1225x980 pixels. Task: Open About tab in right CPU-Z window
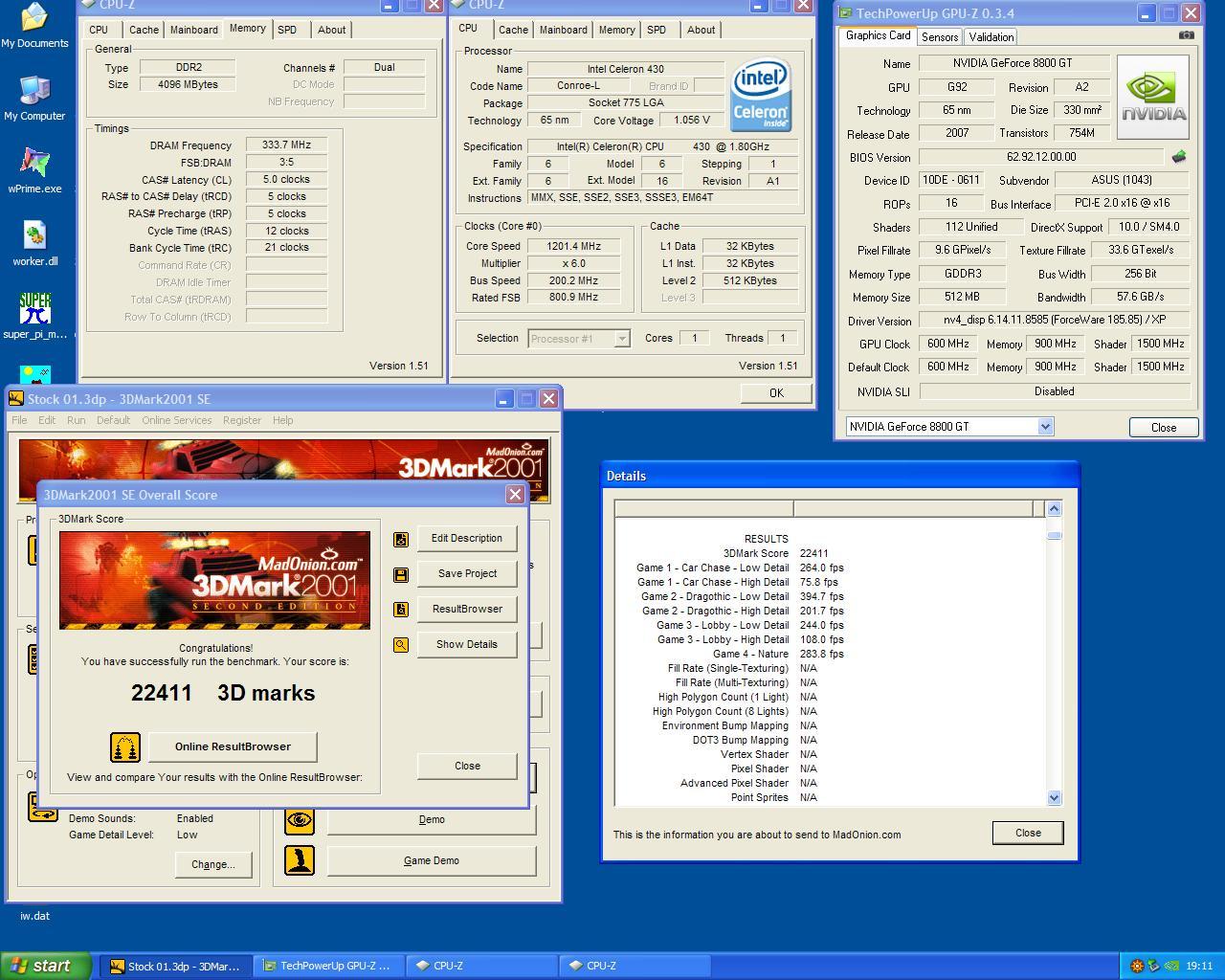click(x=701, y=30)
